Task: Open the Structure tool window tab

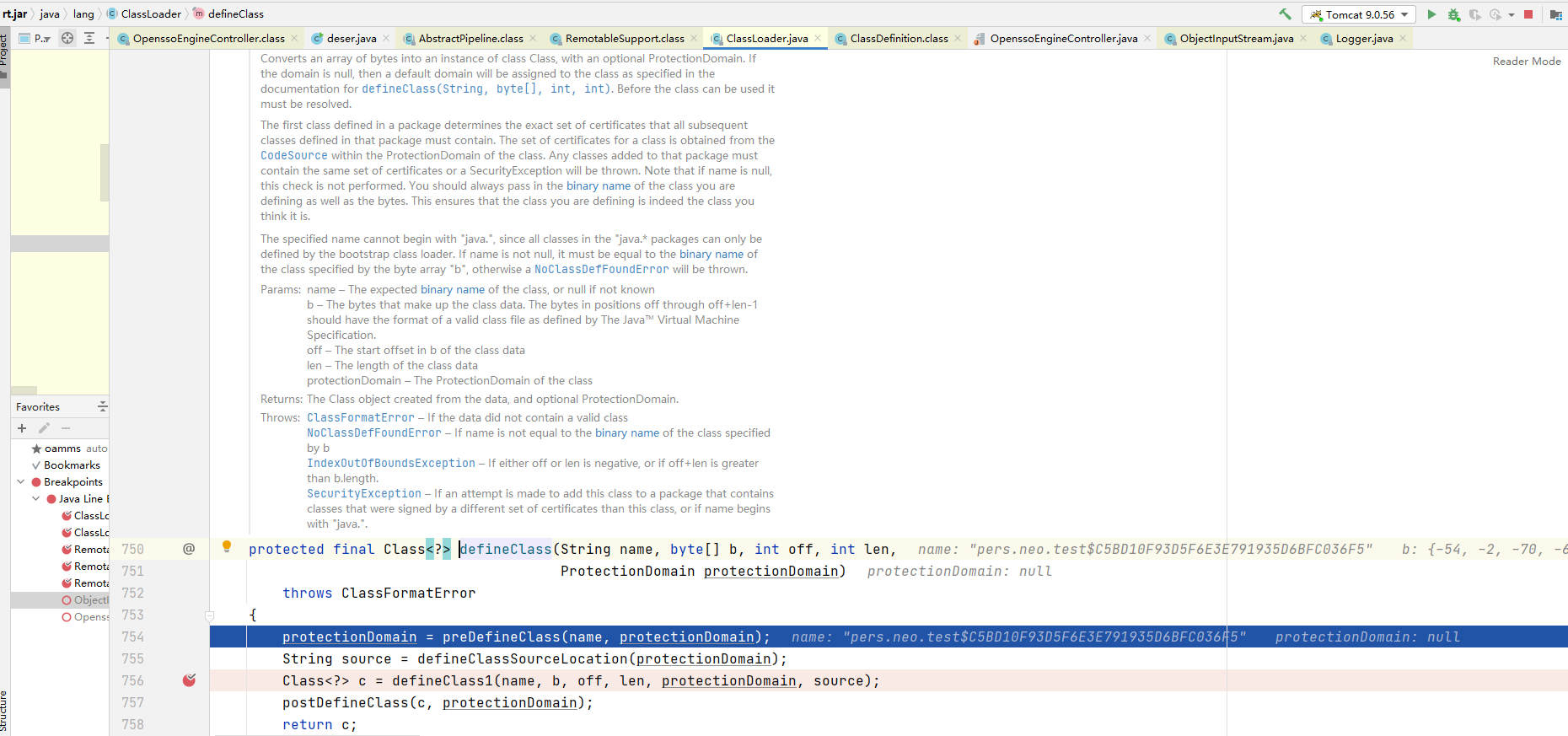Action: coord(4,711)
